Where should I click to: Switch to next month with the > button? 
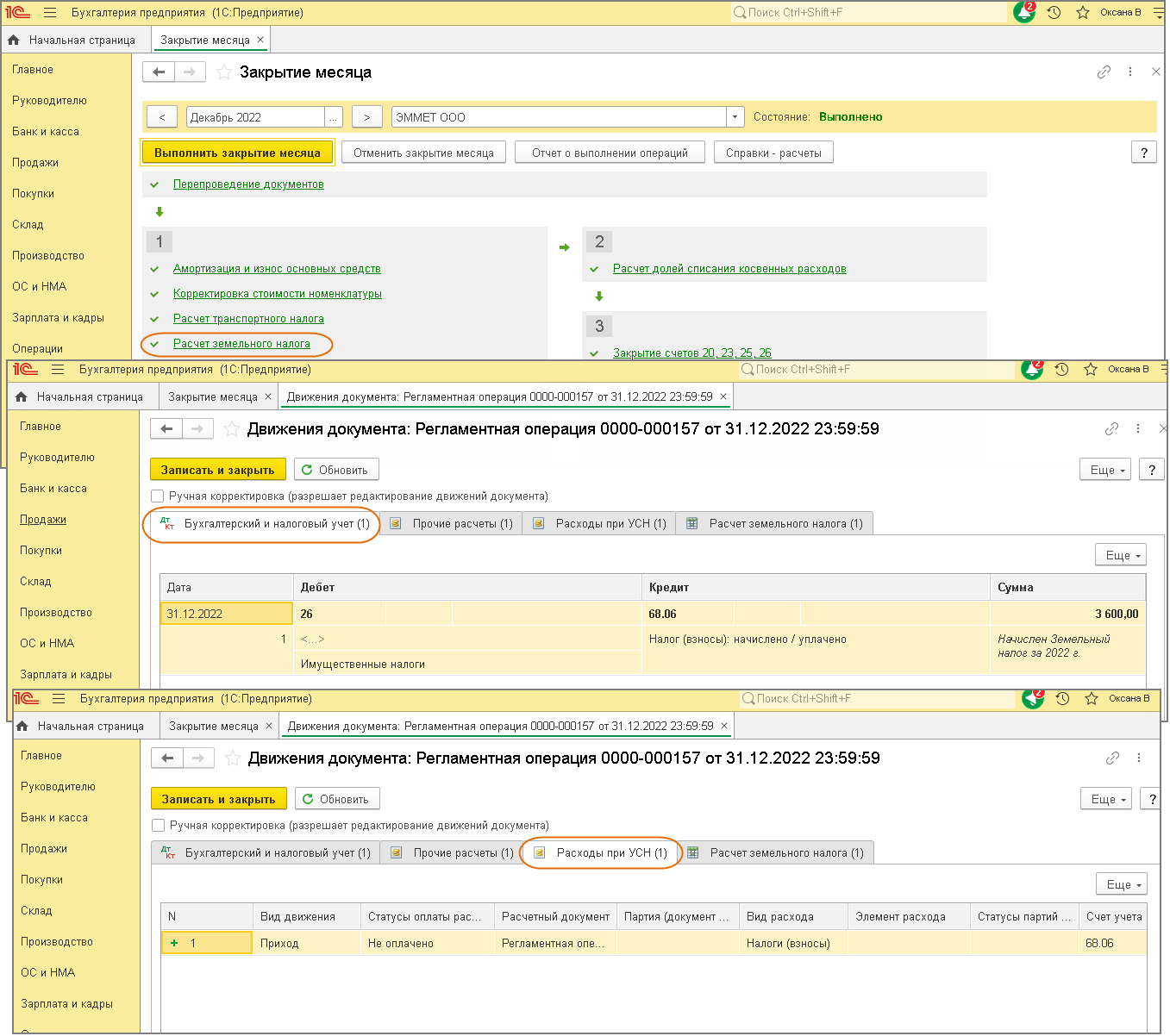tap(366, 117)
